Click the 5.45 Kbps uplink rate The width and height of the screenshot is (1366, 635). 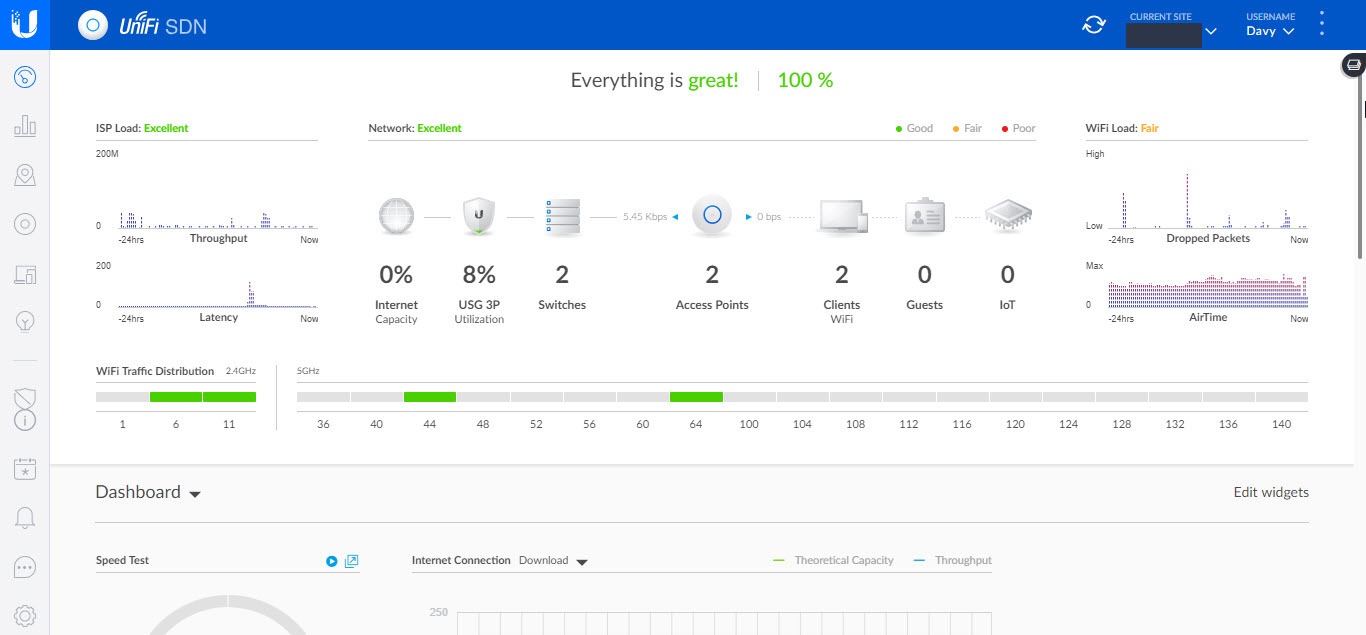click(x=645, y=217)
